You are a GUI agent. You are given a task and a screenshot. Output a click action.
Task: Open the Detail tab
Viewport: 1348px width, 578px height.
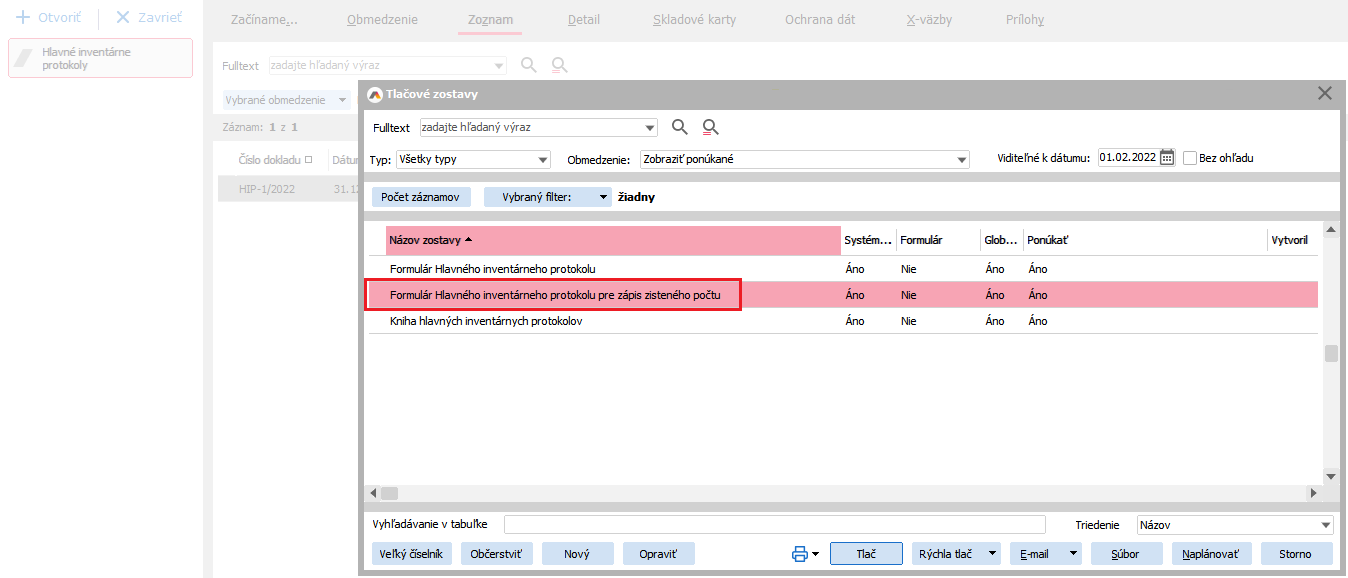[584, 20]
